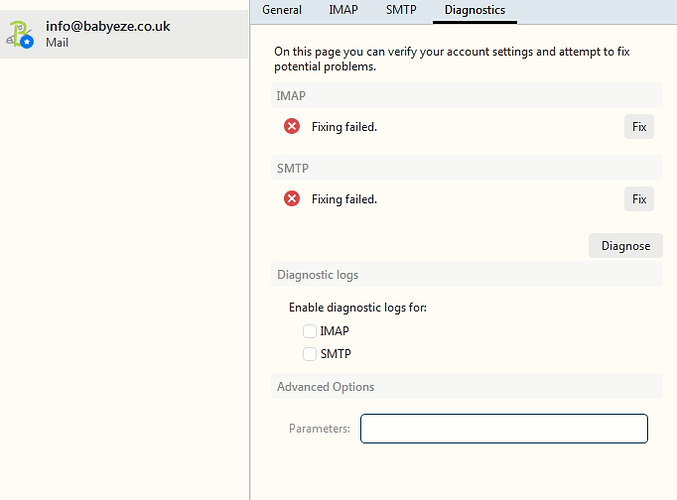Click the SMTP 'Fixing failed.' status text
The width and height of the screenshot is (677, 500).
[x=344, y=199]
